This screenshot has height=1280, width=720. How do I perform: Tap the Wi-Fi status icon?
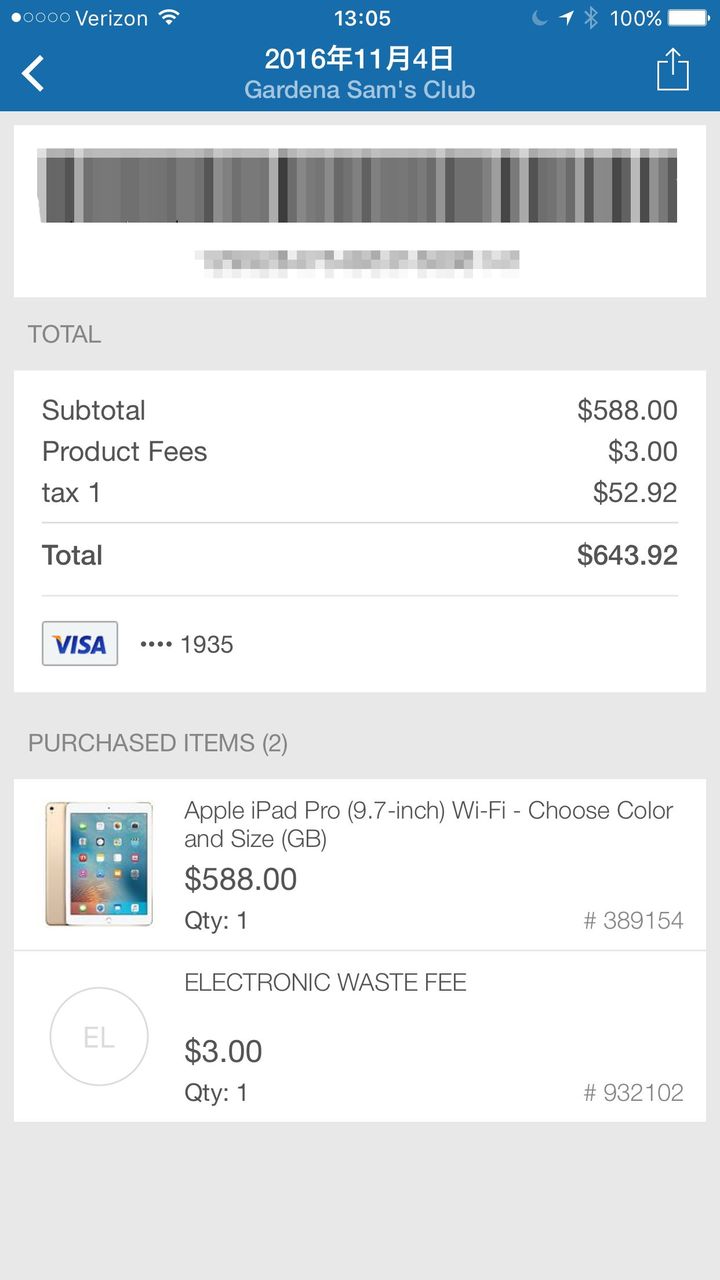pos(169,18)
